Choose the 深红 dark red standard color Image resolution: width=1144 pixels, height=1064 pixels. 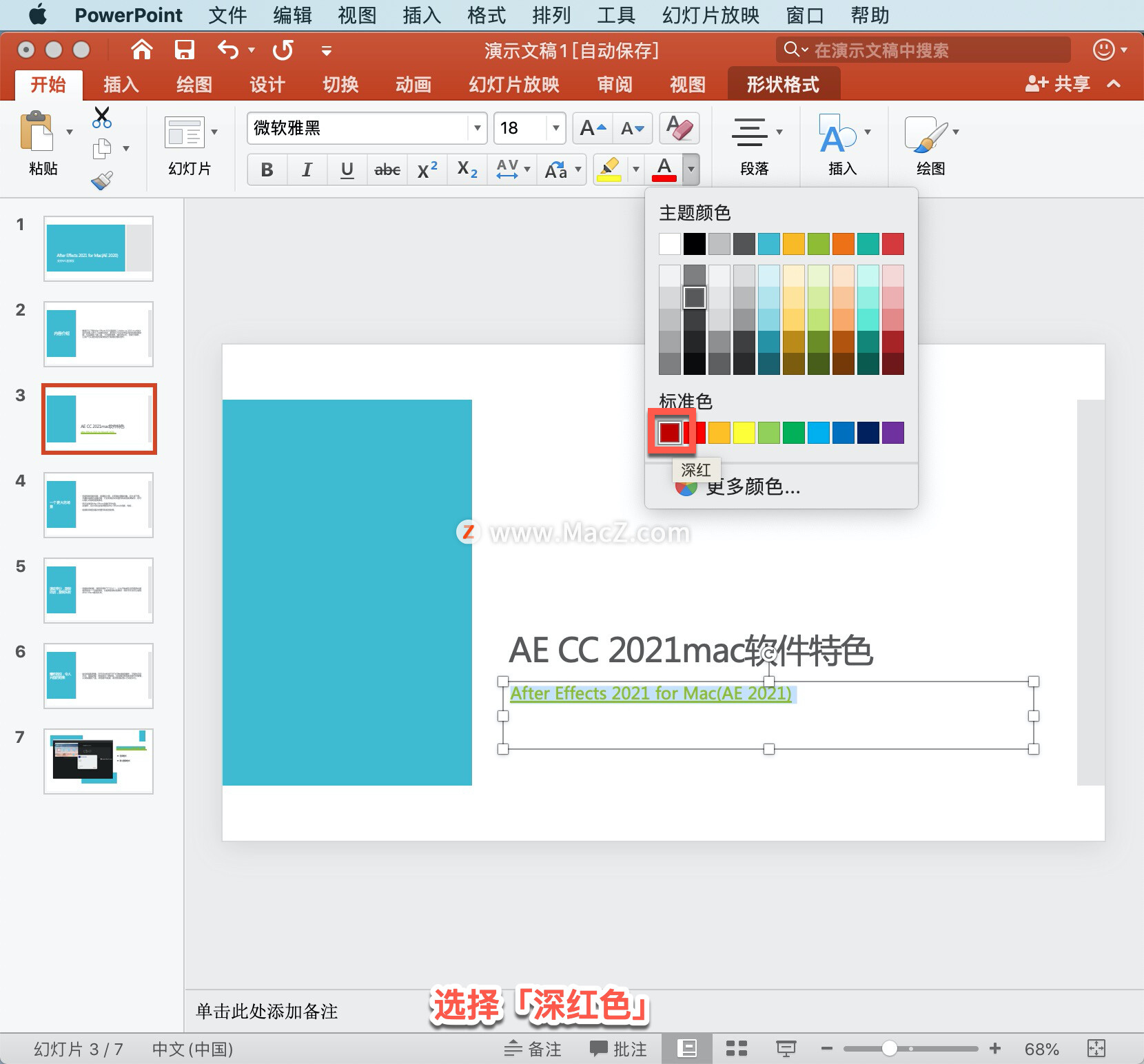pos(669,433)
